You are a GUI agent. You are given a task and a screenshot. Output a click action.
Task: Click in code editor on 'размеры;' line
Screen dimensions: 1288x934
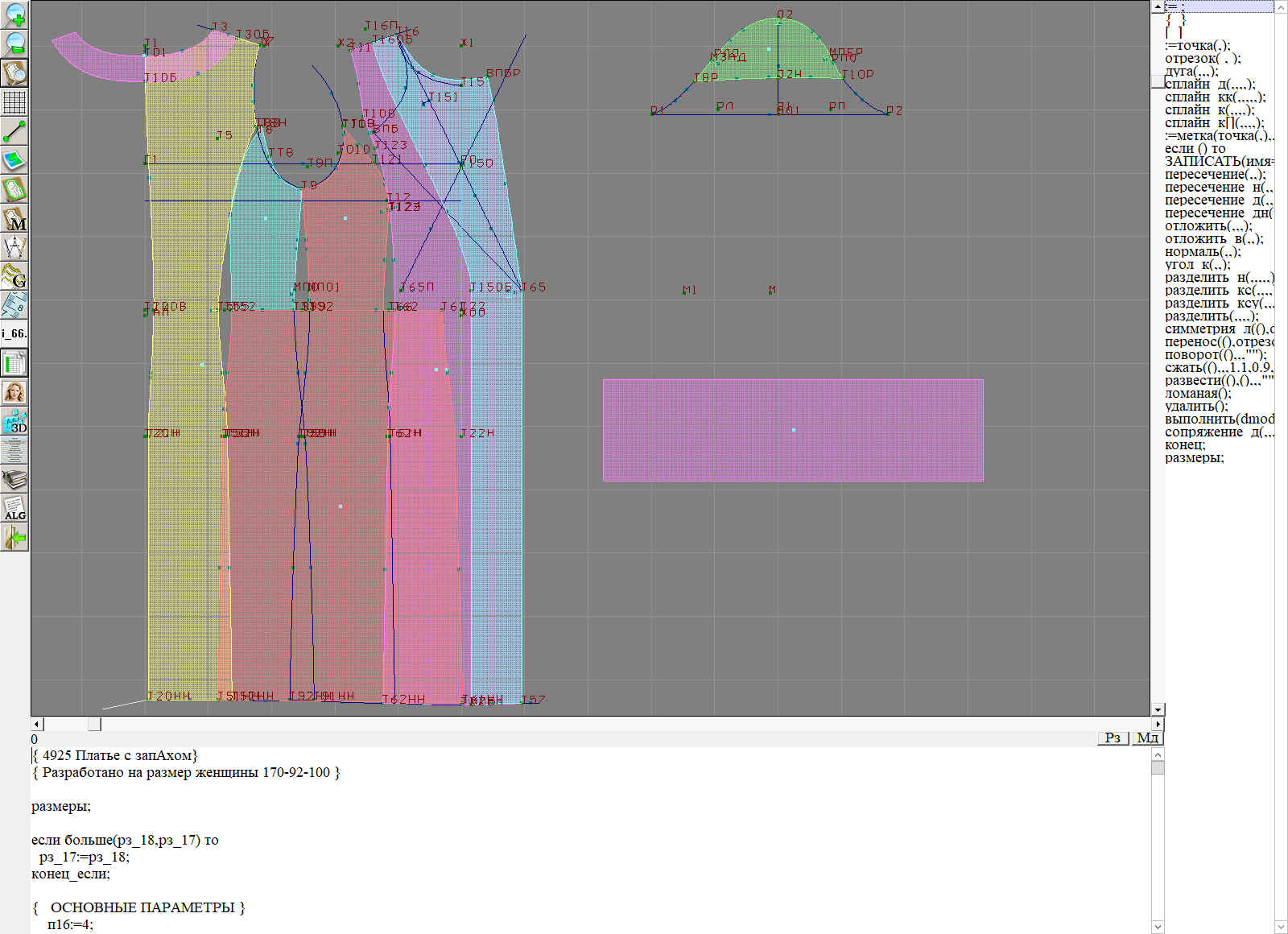61,806
